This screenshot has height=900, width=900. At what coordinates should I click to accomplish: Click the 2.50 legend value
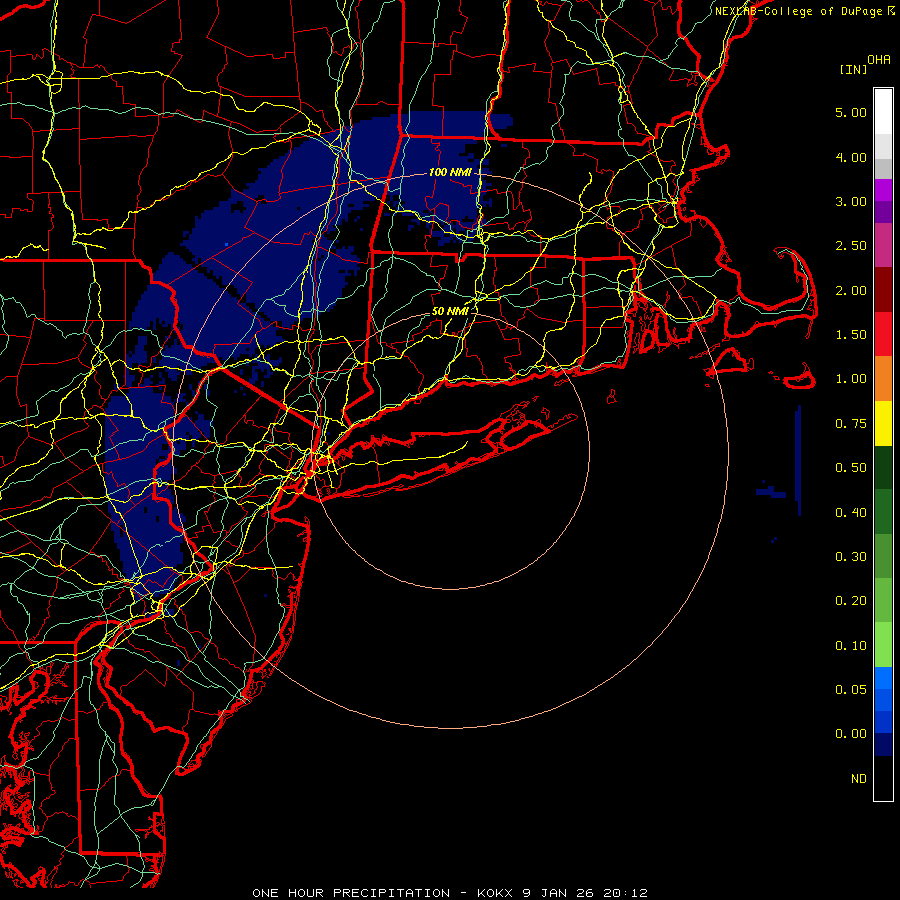click(851, 246)
